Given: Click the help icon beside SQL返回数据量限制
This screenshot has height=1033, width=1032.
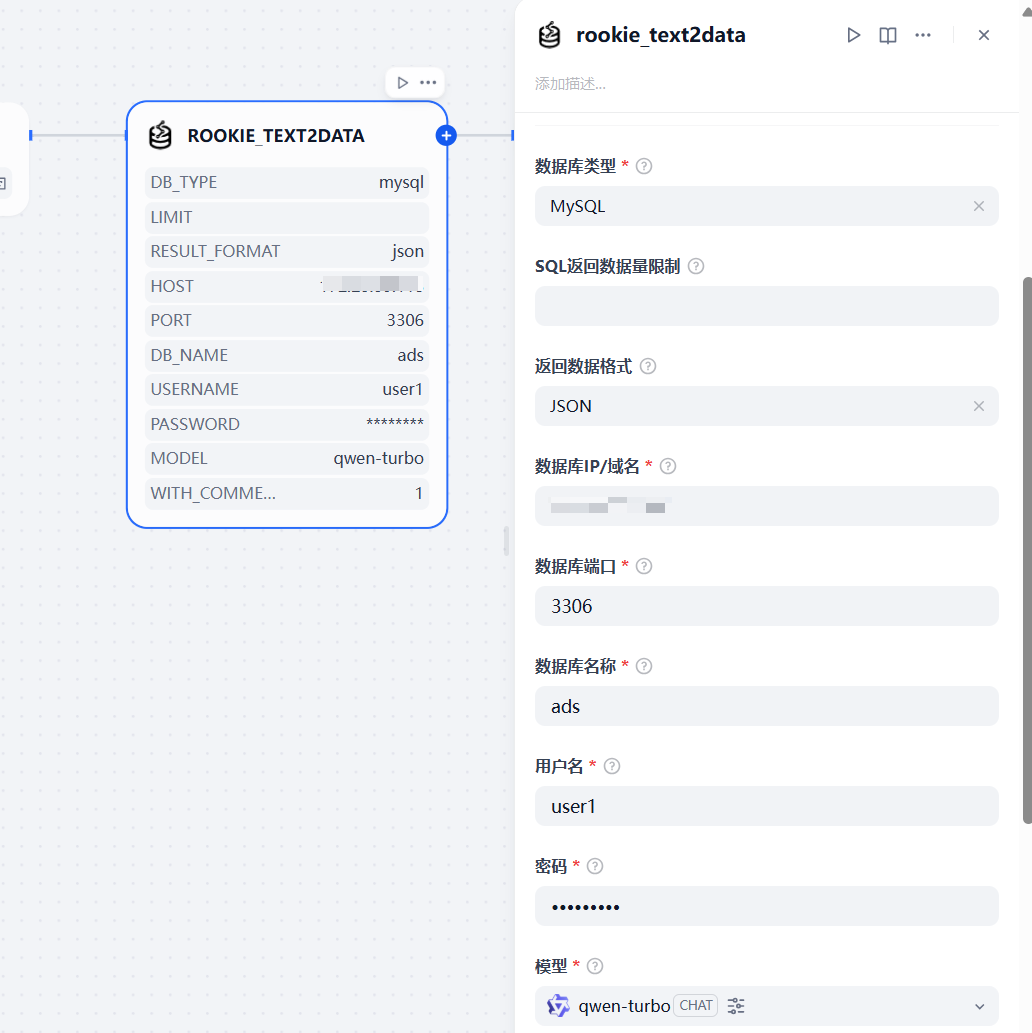Looking at the screenshot, I should (x=695, y=266).
